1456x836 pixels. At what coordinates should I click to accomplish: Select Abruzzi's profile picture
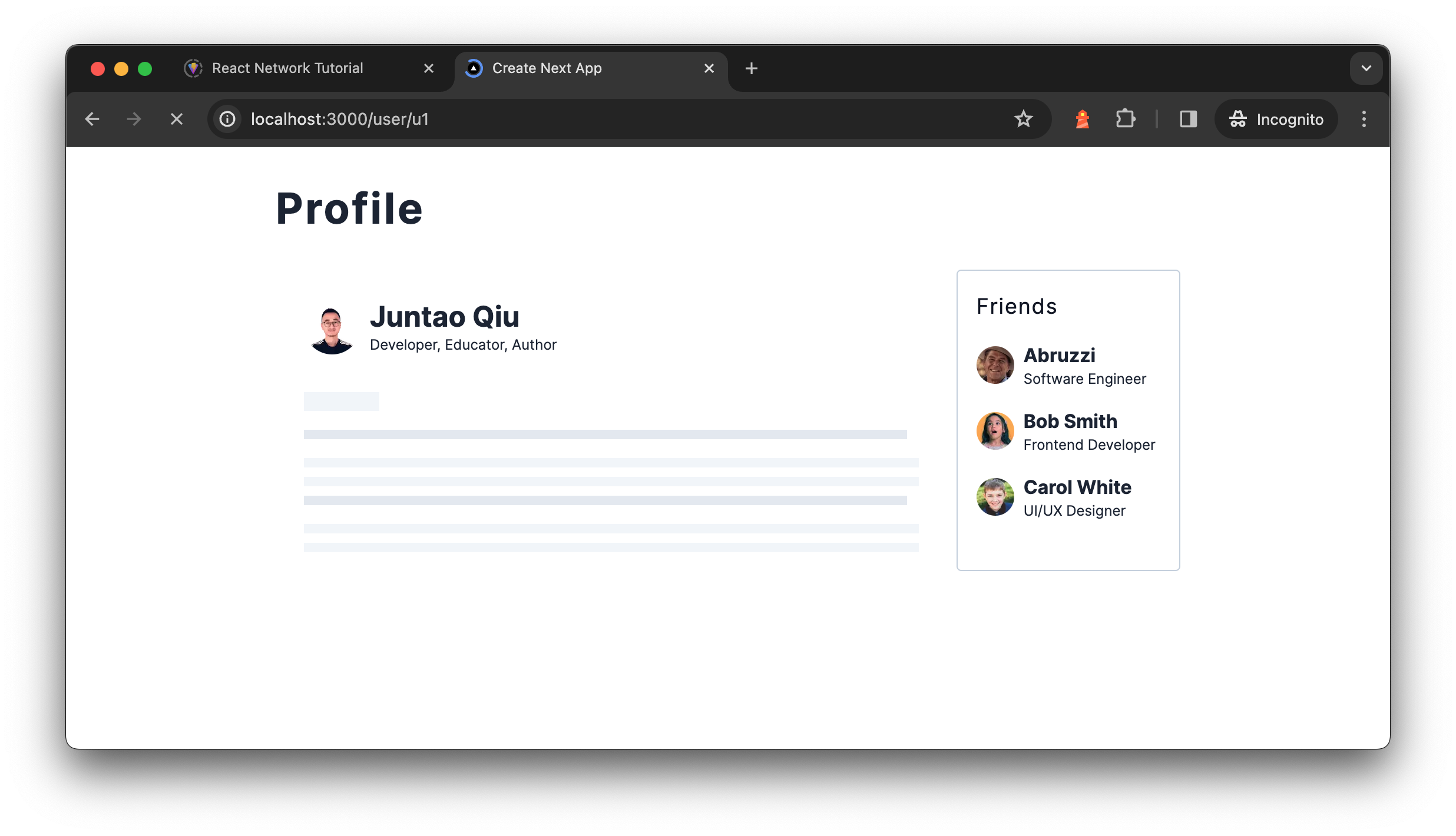click(995, 365)
